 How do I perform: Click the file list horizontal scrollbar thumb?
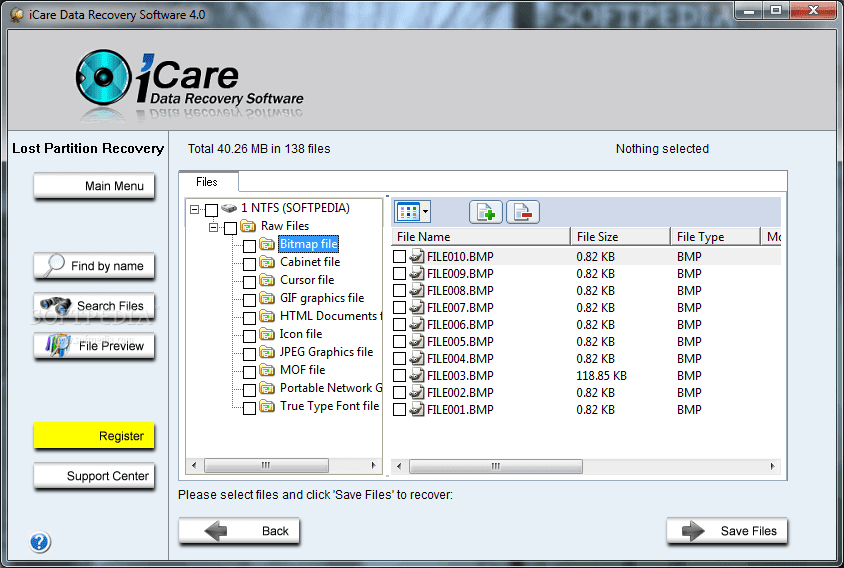(496, 466)
